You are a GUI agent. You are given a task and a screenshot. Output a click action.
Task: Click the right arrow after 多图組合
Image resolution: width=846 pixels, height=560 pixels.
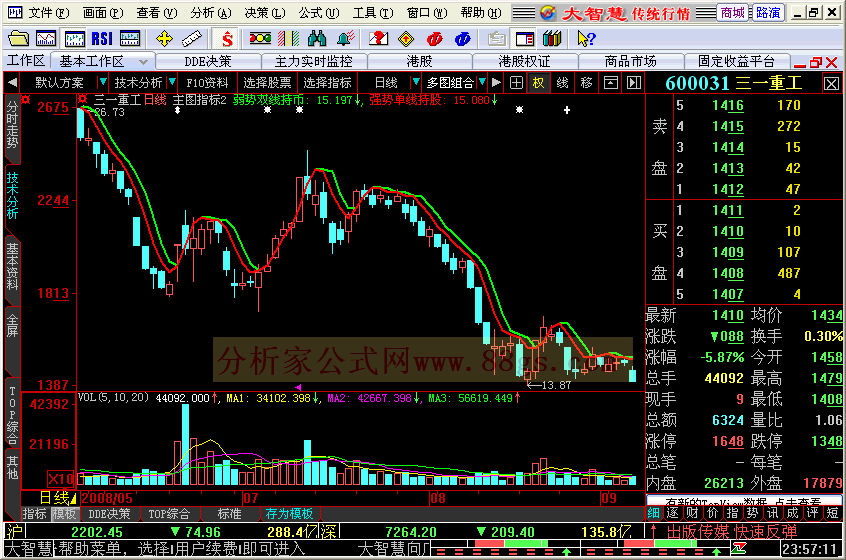coord(496,83)
